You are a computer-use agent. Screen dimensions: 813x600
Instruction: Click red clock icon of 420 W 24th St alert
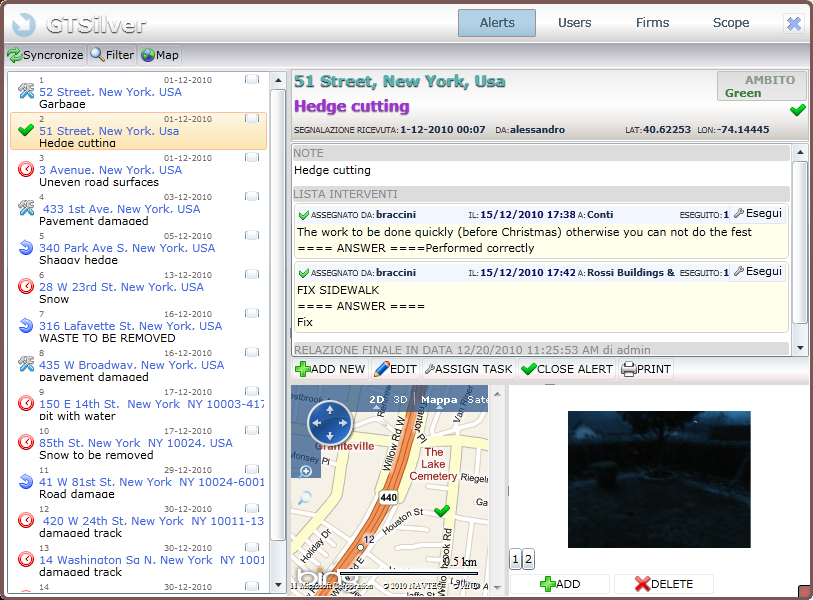26,520
